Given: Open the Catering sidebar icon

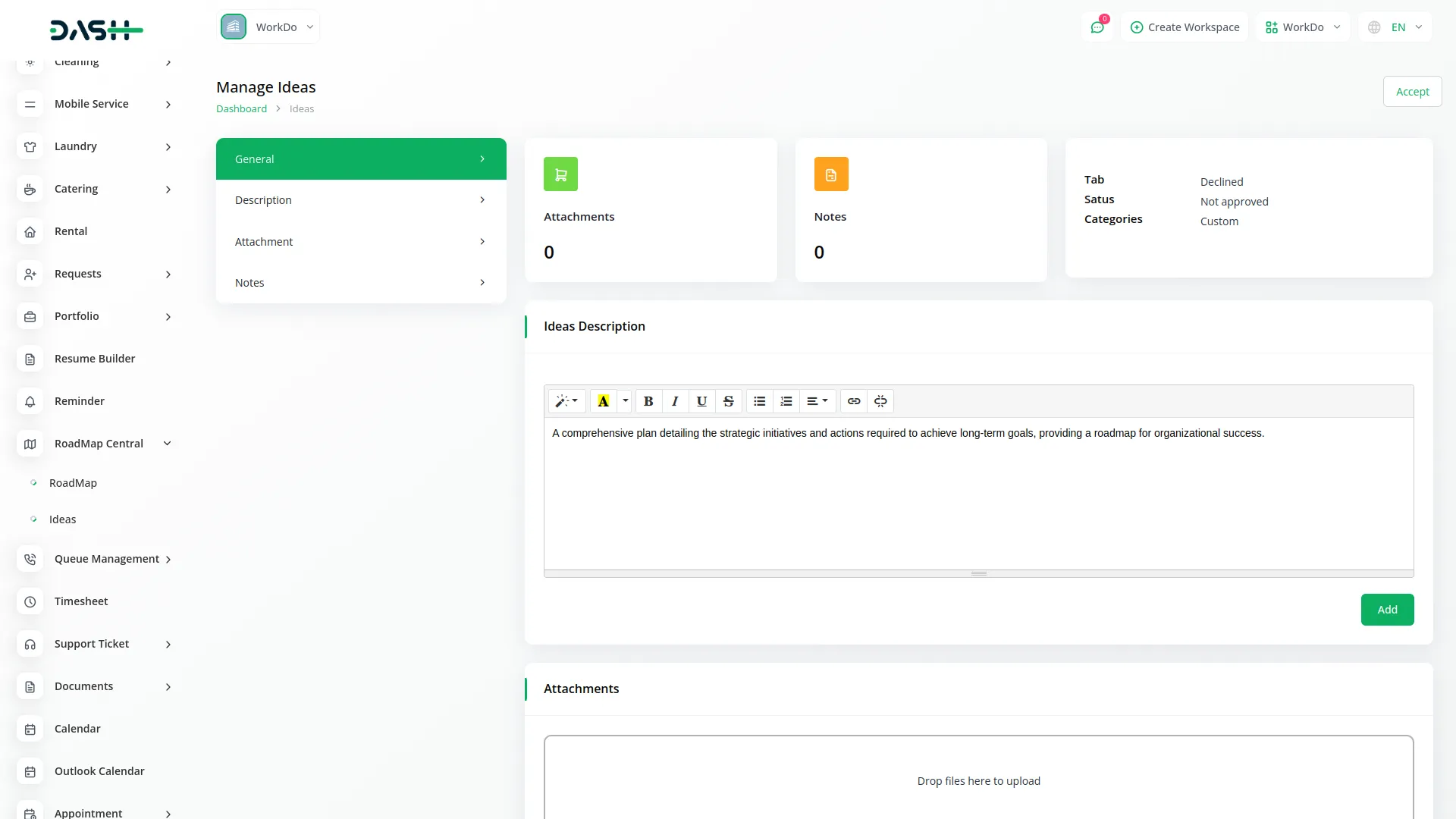Looking at the screenshot, I should [x=30, y=189].
